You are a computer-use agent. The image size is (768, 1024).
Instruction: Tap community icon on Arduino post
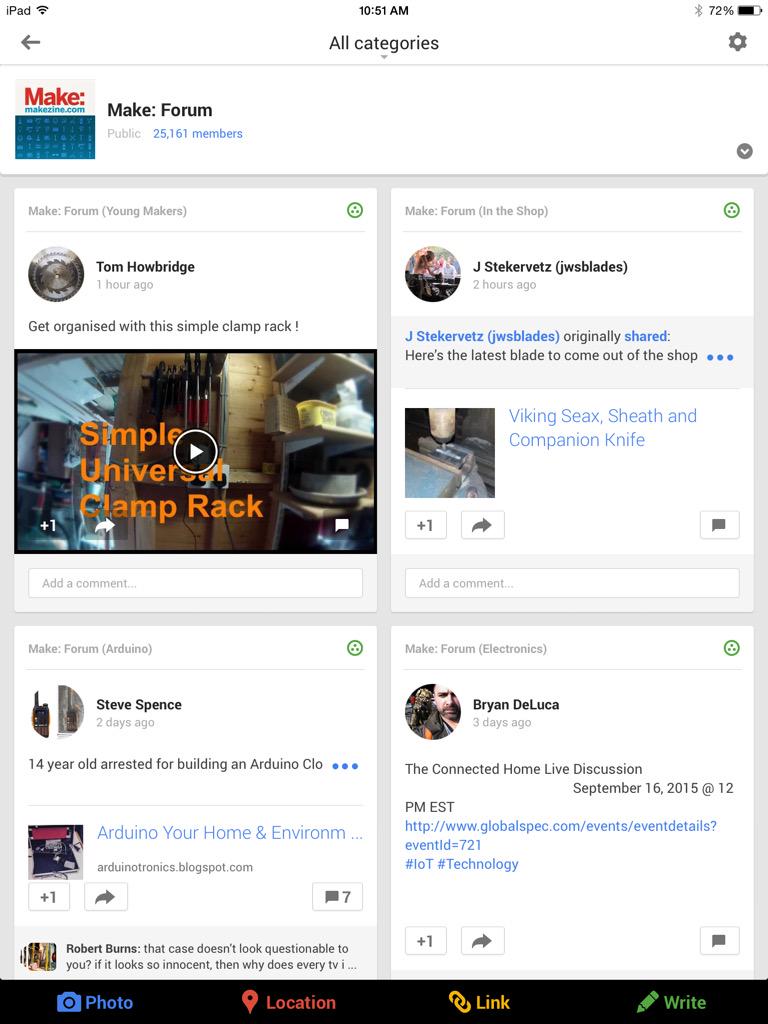[355, 648]
